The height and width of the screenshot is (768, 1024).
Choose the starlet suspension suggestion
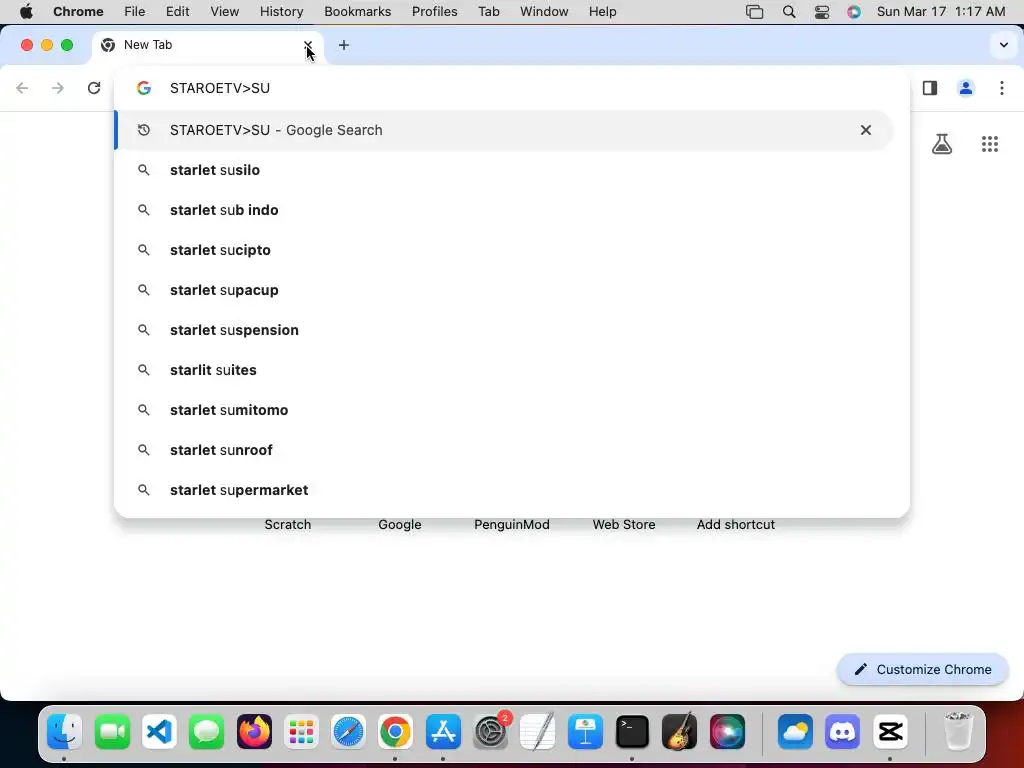tap(504, 330)
